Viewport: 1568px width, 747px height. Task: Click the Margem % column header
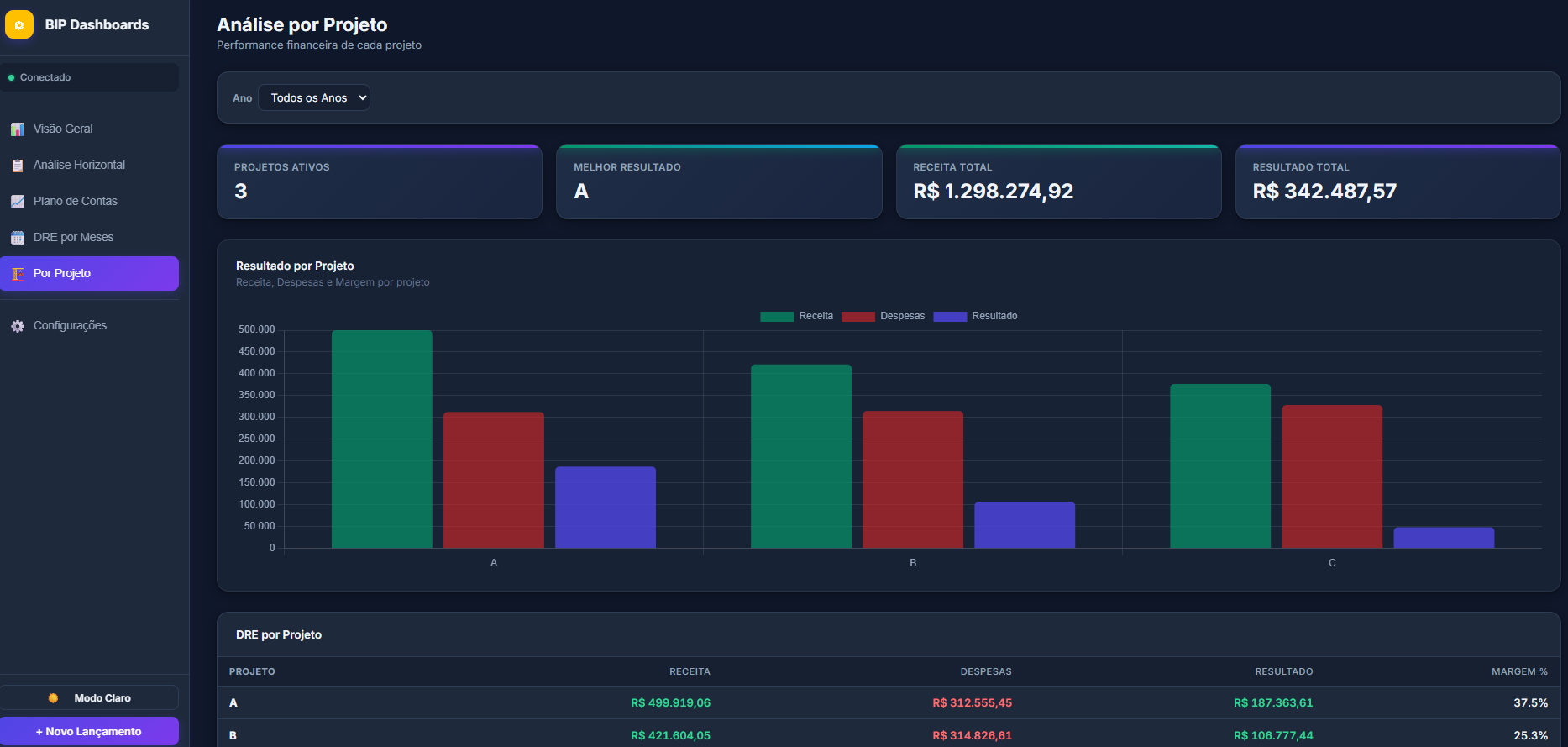tap(1519, 671)
